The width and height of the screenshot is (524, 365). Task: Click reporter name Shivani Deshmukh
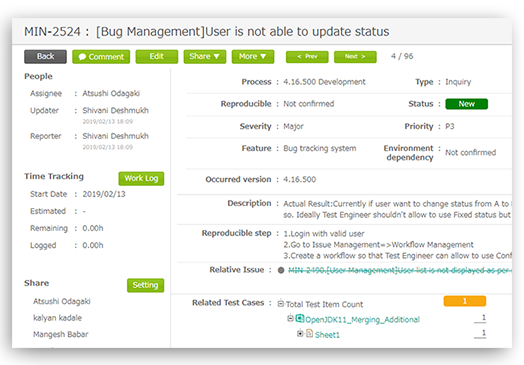tap(115, 136)
